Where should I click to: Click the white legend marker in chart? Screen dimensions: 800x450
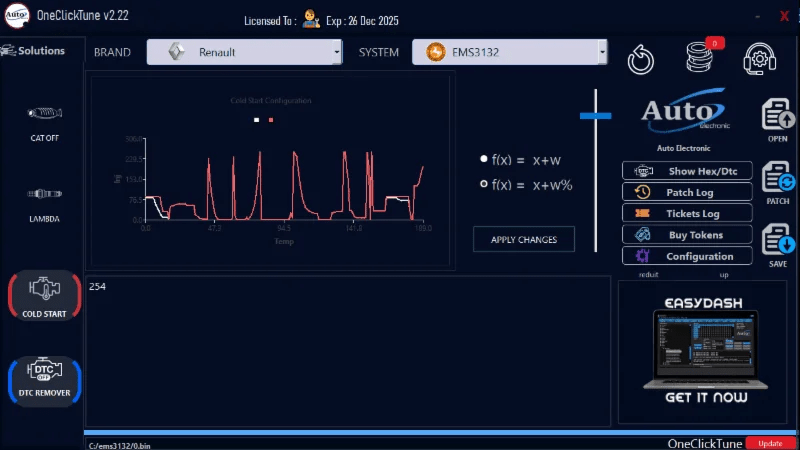pos(257,120)
